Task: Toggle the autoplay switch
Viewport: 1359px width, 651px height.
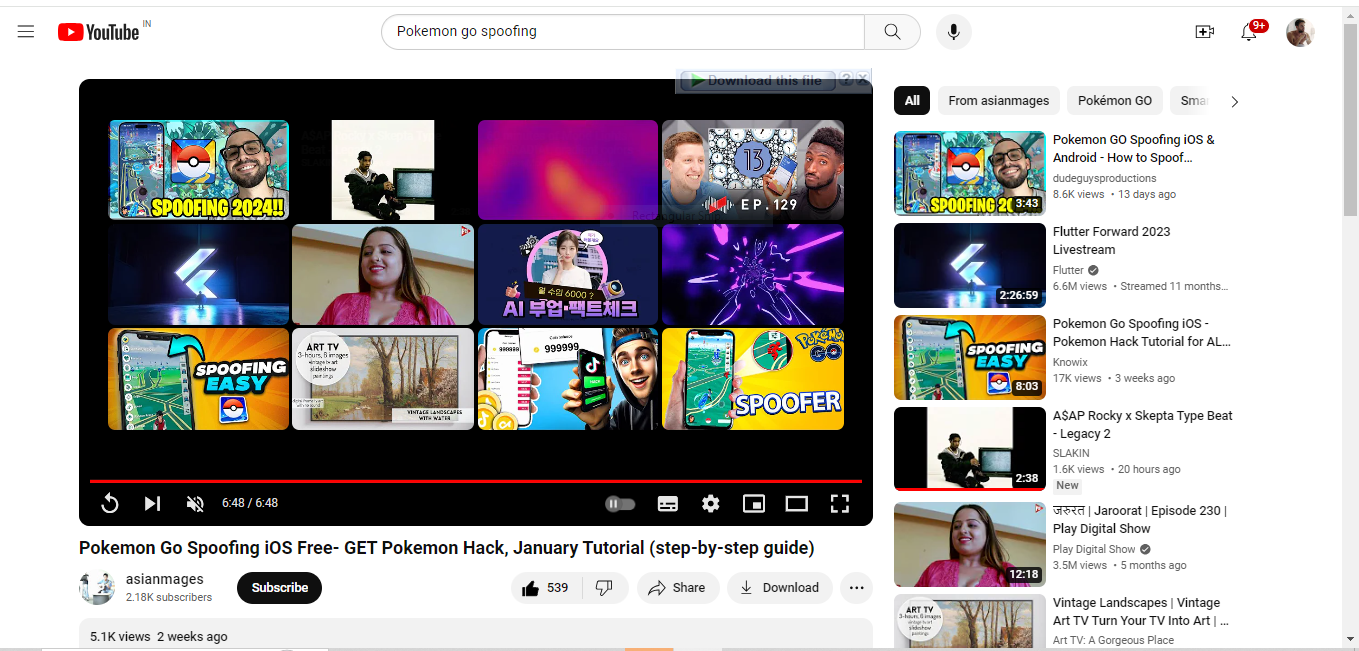Action: coord(621,504)
